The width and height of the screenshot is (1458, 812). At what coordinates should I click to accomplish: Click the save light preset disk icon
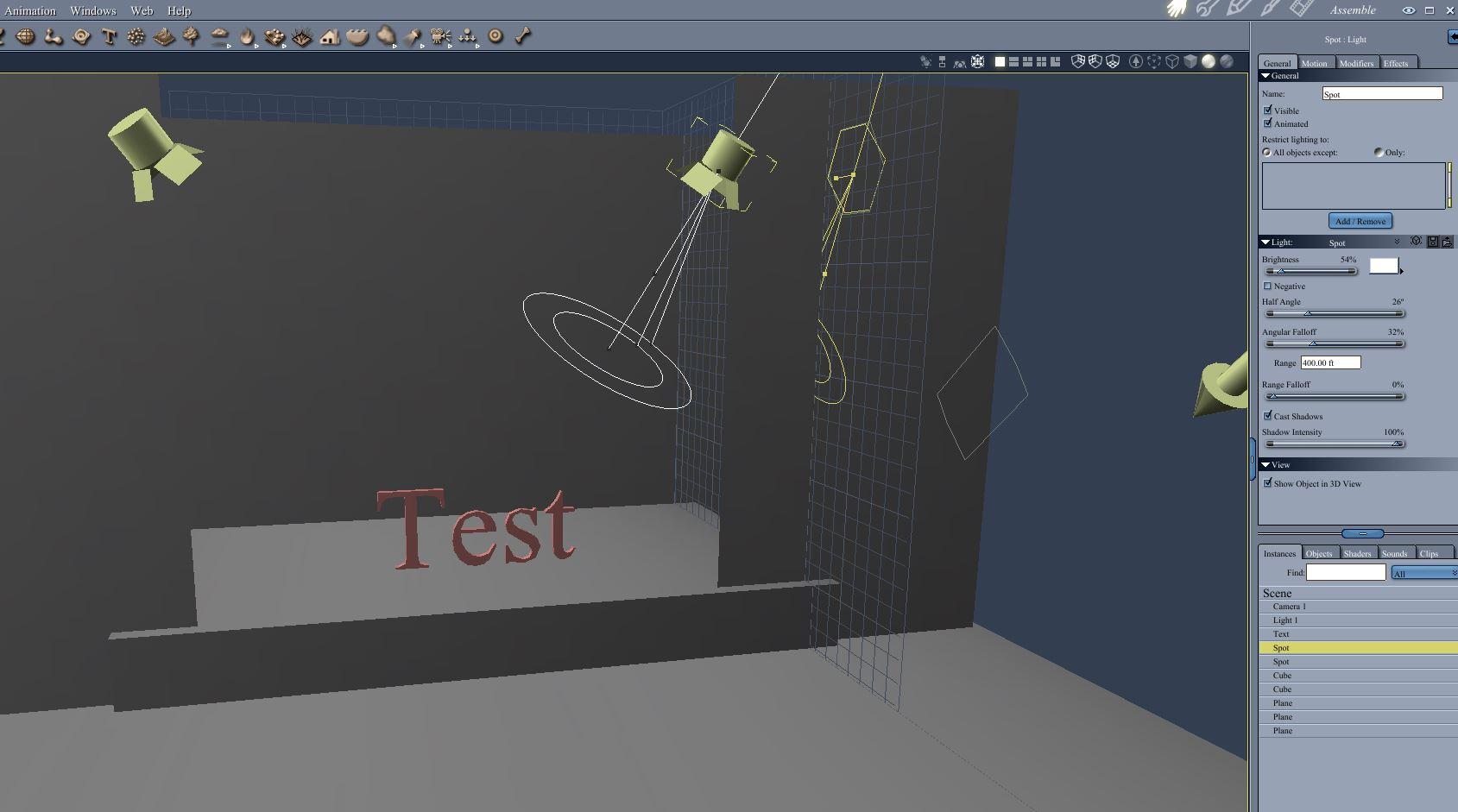point(1433,242)
